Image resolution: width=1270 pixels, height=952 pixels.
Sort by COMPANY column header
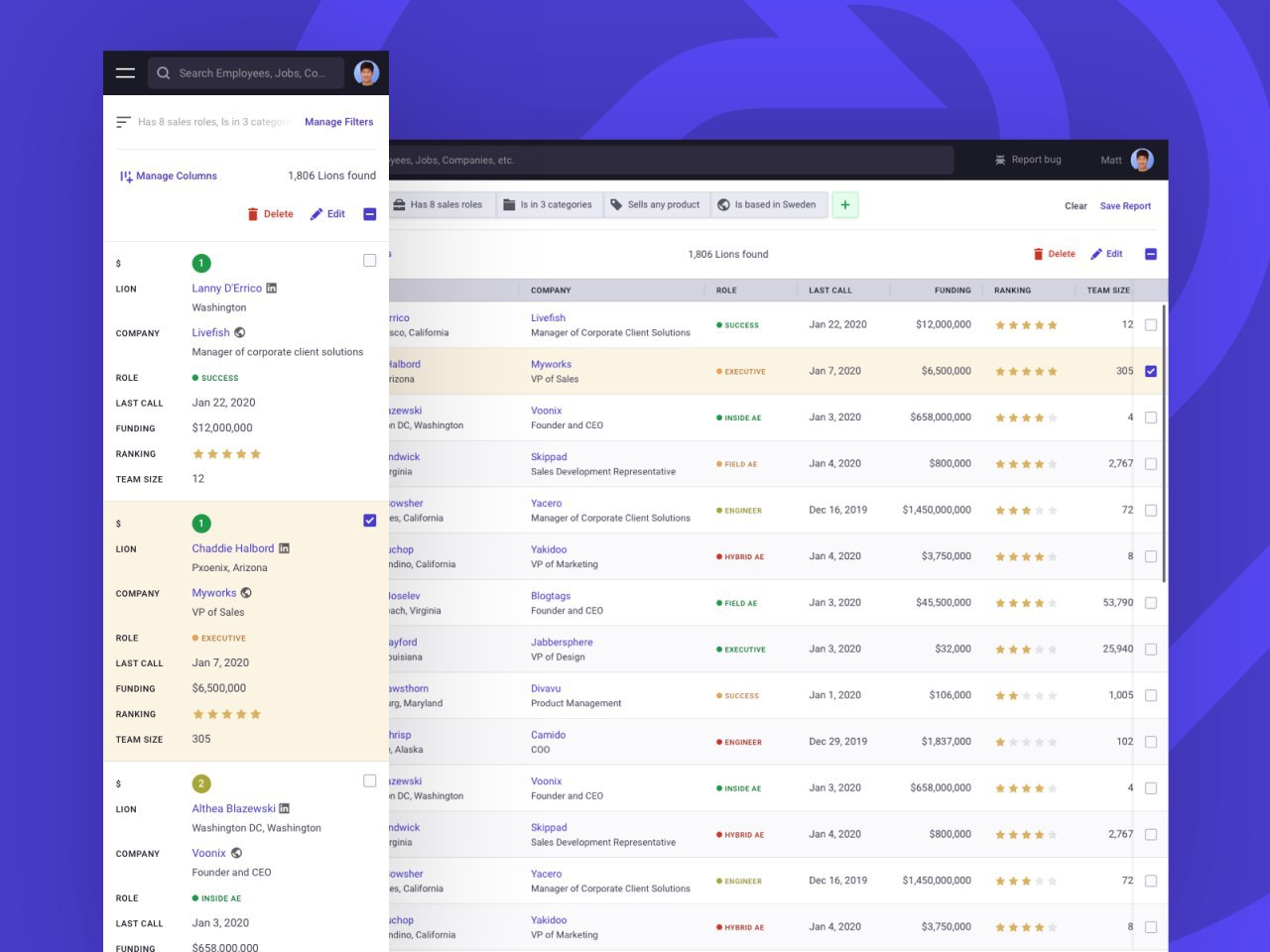pos(551,291)
